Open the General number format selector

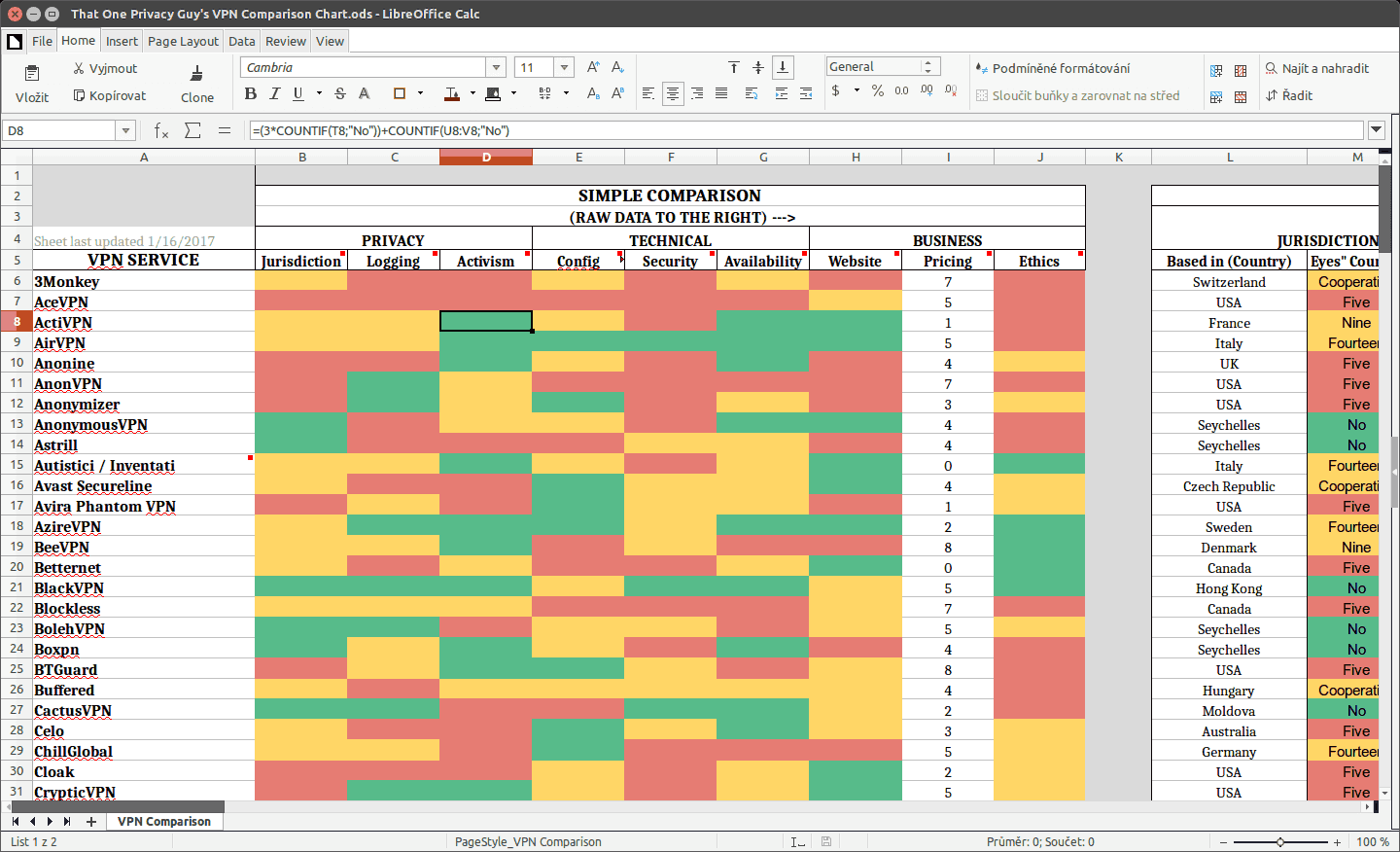(927, 65)
